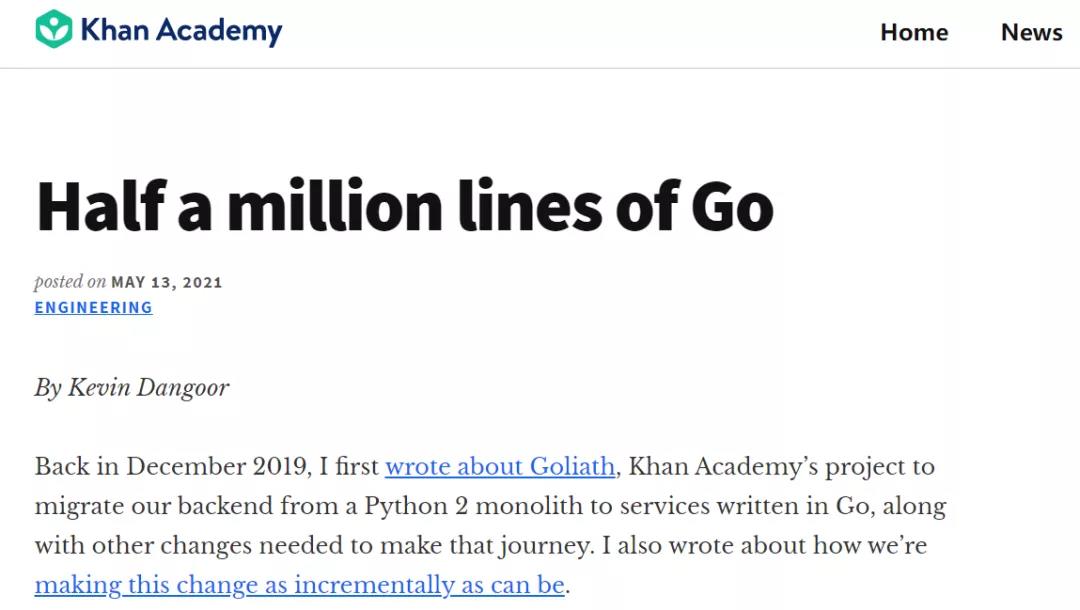The width and height of the screenshot is (1080, 610).
Task: Click the "posted on" label
Action: pos(70,282)
